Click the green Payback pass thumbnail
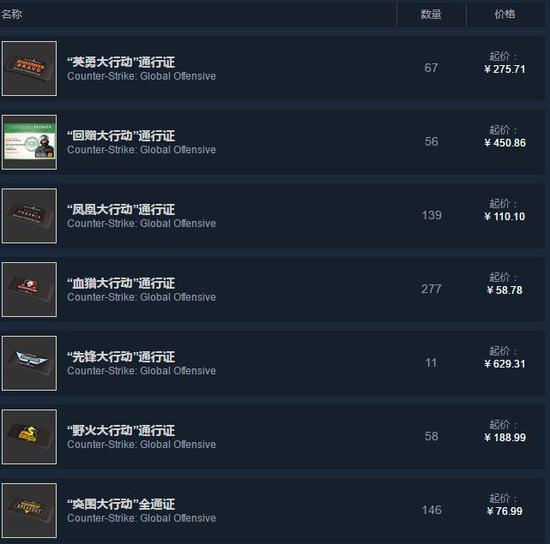The image size is (550, 544). pyautogui.click(x=29, y=142)
